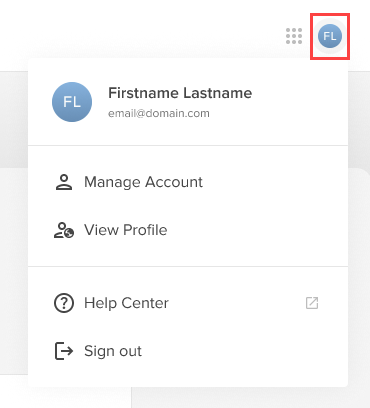Click the View Profile globe-person icon
Viewport: 370px width, 408px height.
[x=64, y=230]
